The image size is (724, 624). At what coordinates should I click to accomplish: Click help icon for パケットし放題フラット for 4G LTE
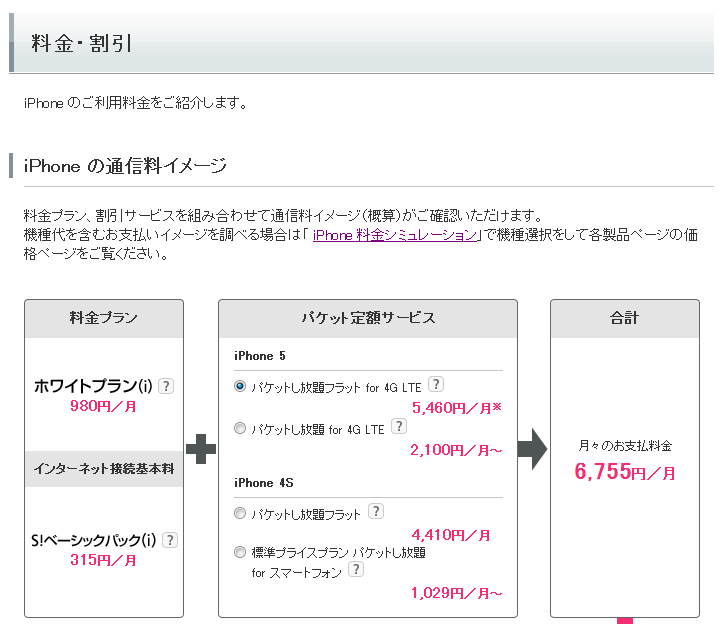(x=436, y=384)
